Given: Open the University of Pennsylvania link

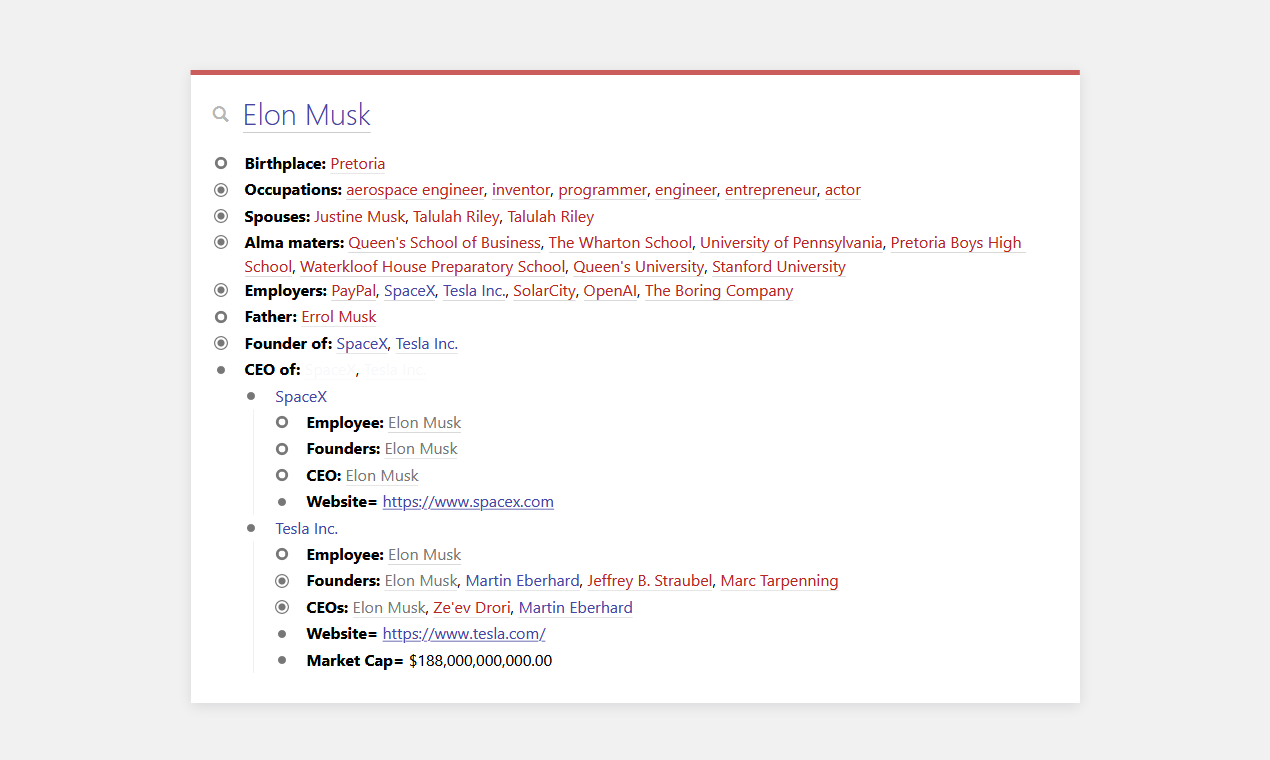Looking at the screenshot, I should tap(791, 243).
